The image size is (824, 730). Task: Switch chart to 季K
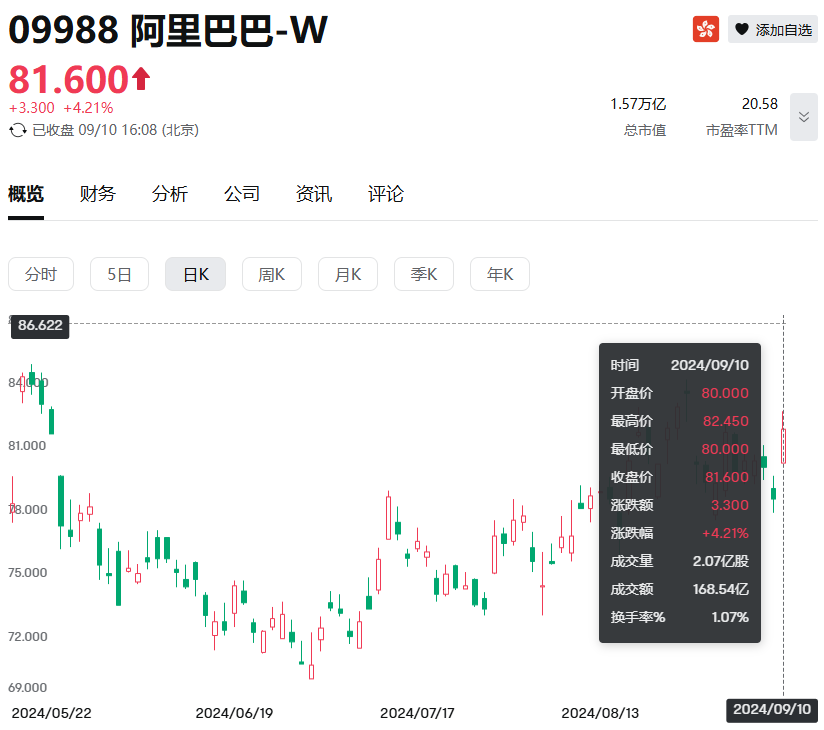[x=424, y=274]
